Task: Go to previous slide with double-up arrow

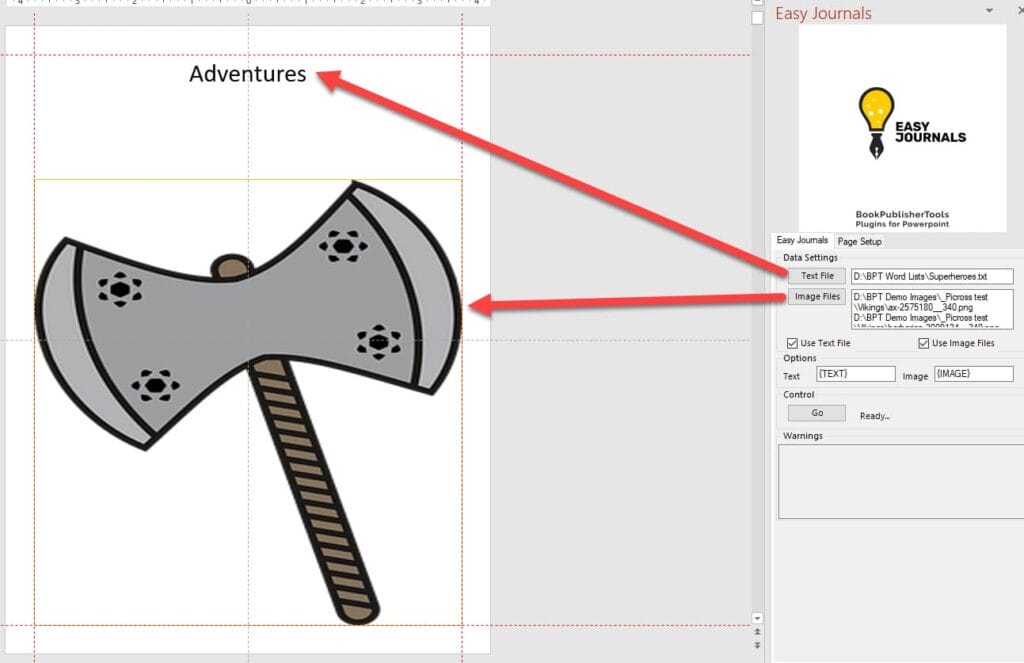Action: [757, 632]
